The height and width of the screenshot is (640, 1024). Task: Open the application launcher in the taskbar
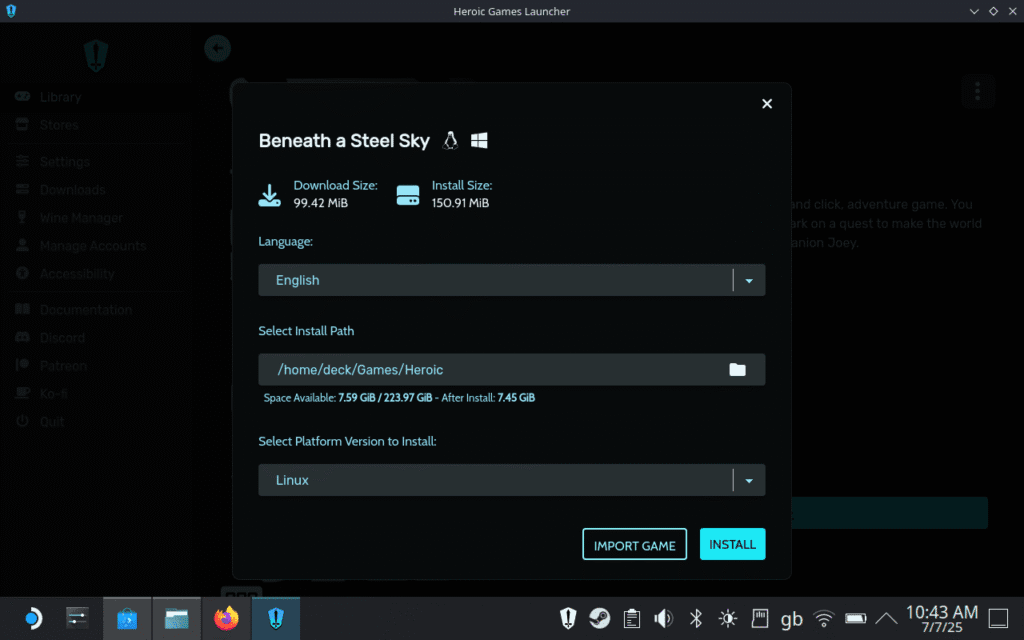coord(32,619)
